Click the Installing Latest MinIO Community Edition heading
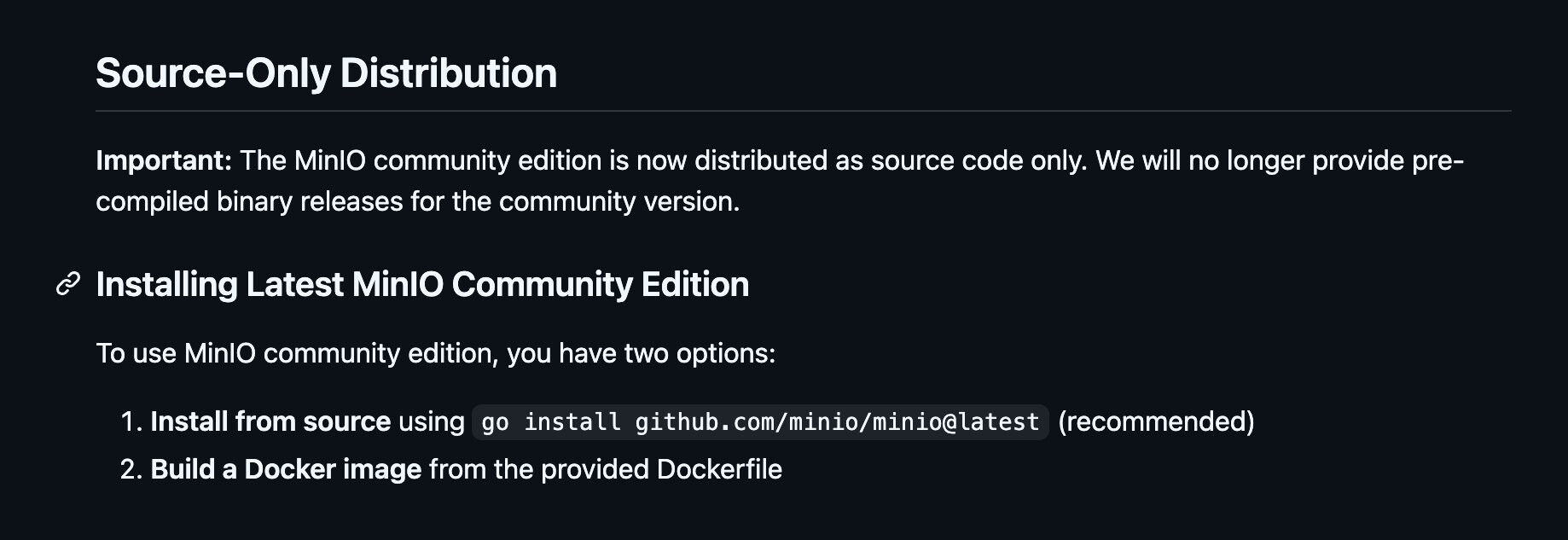Image resolution: width=1568 pixels, height=540 pixels. click(x=422, y=284)
